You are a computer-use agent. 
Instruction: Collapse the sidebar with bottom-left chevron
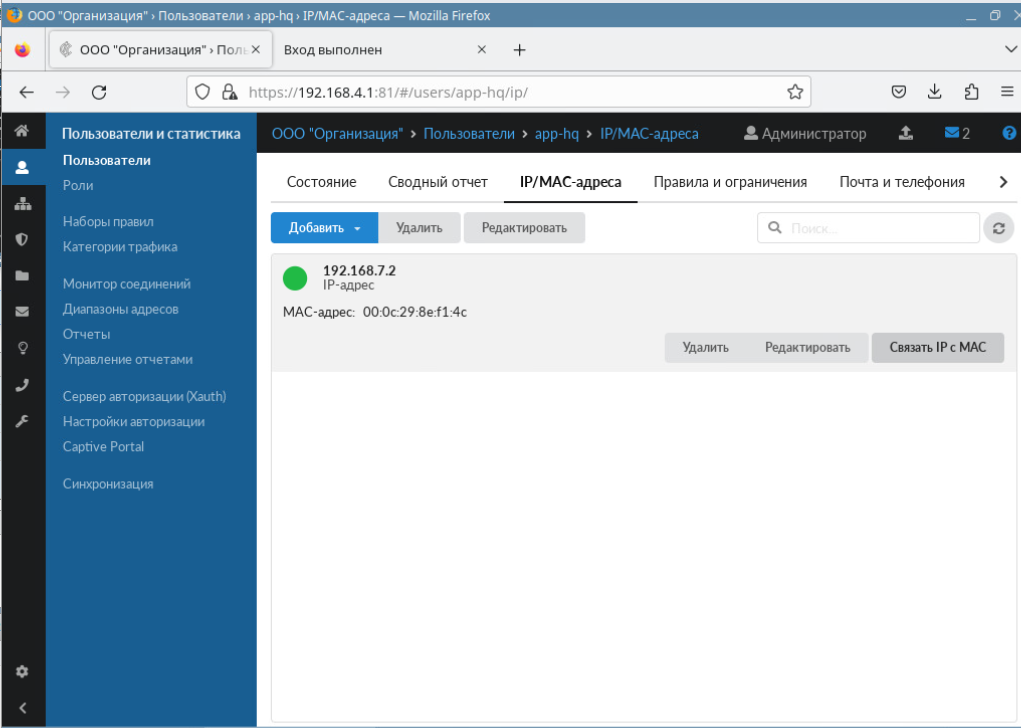pos(22,708)
